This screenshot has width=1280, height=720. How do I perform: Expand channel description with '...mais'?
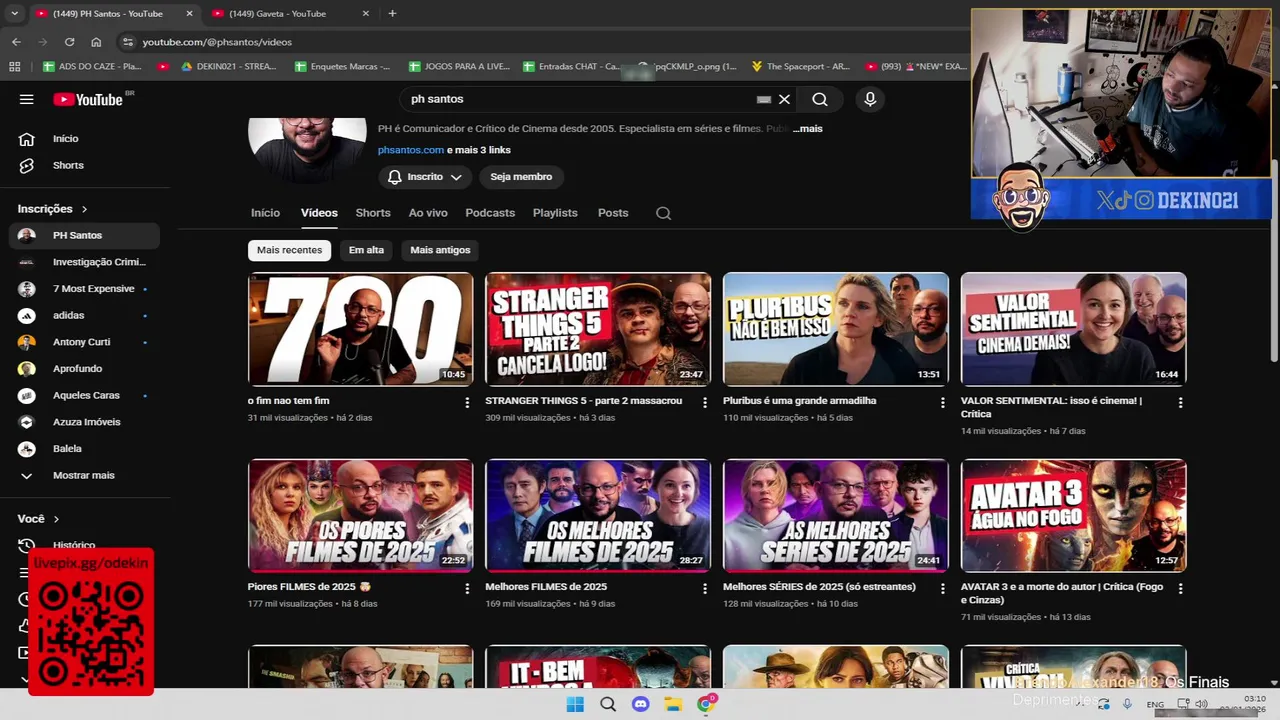tap(808, 129)
